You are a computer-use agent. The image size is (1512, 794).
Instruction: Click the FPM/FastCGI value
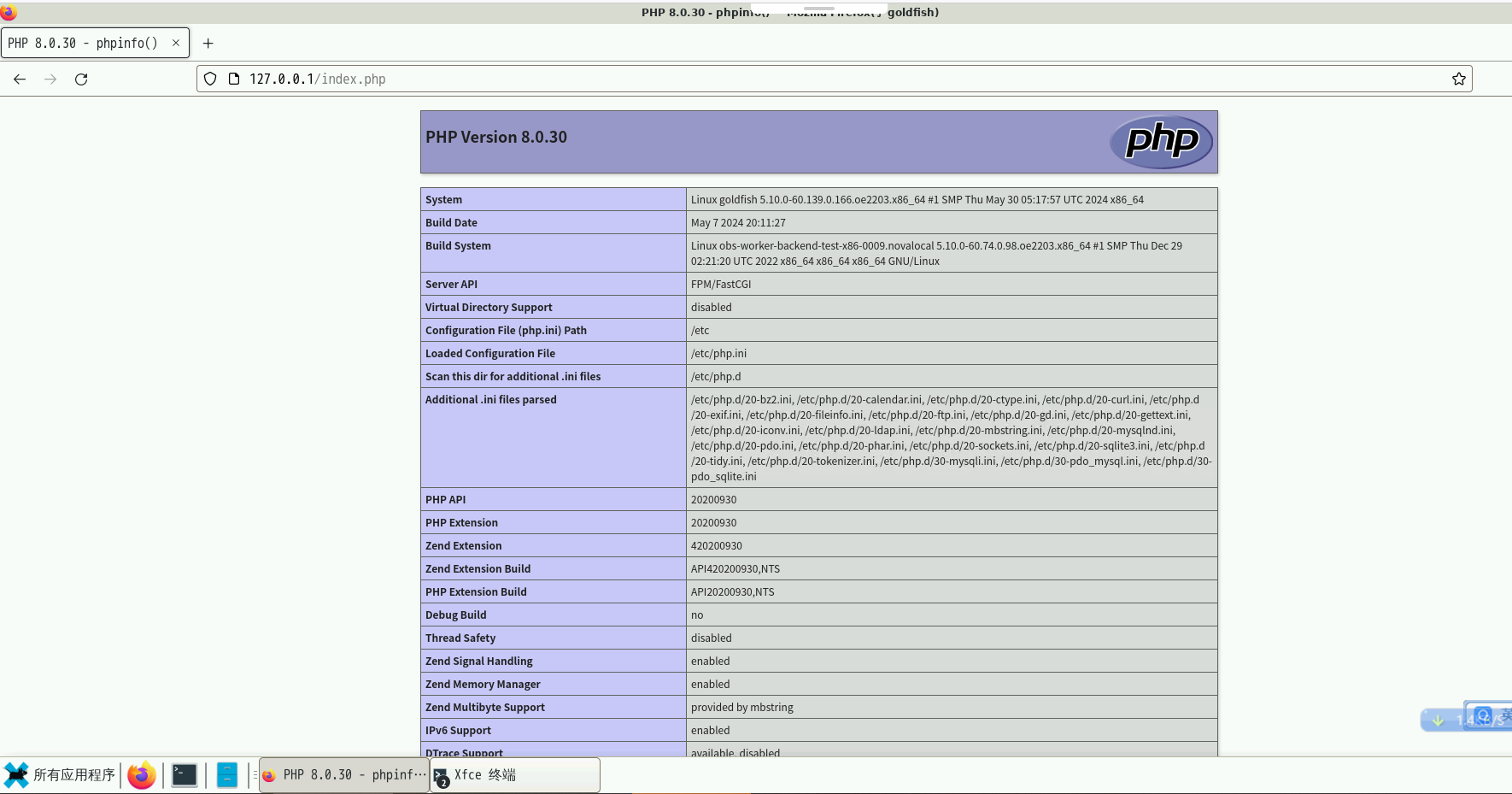click(x=721, y=285)
